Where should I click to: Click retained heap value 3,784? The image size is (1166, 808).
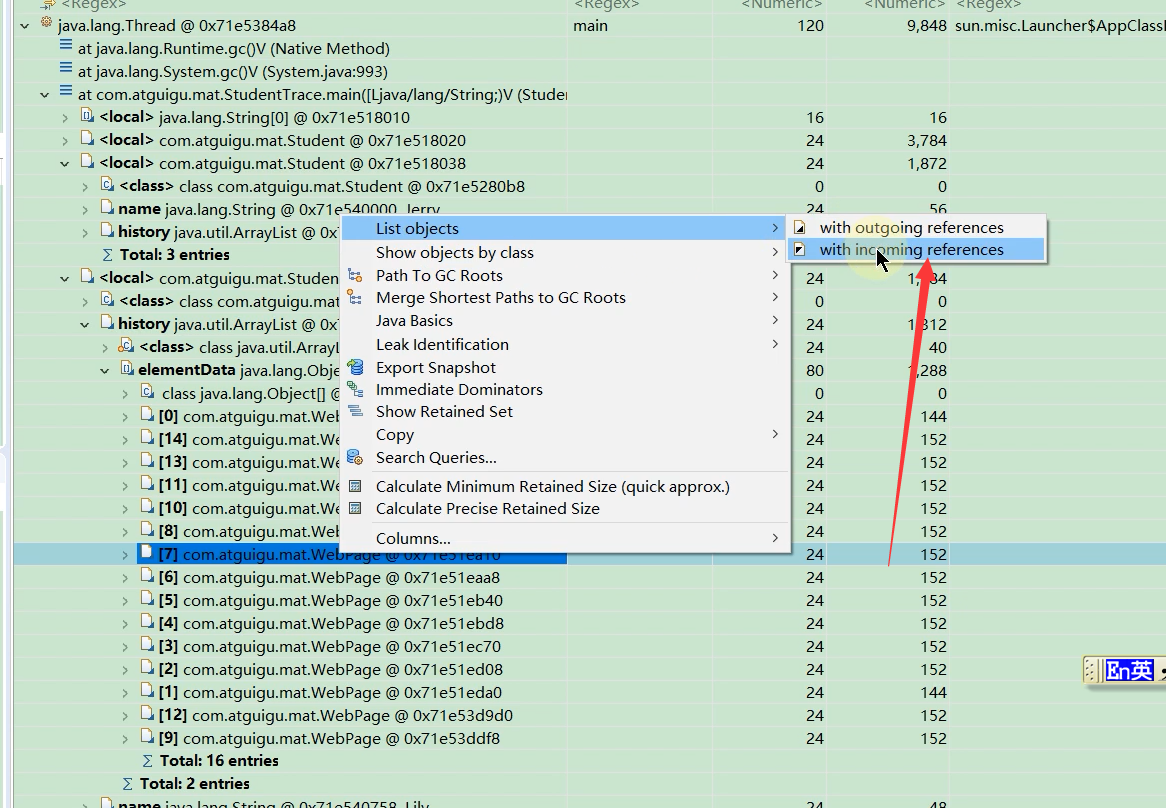pos(926,141)
